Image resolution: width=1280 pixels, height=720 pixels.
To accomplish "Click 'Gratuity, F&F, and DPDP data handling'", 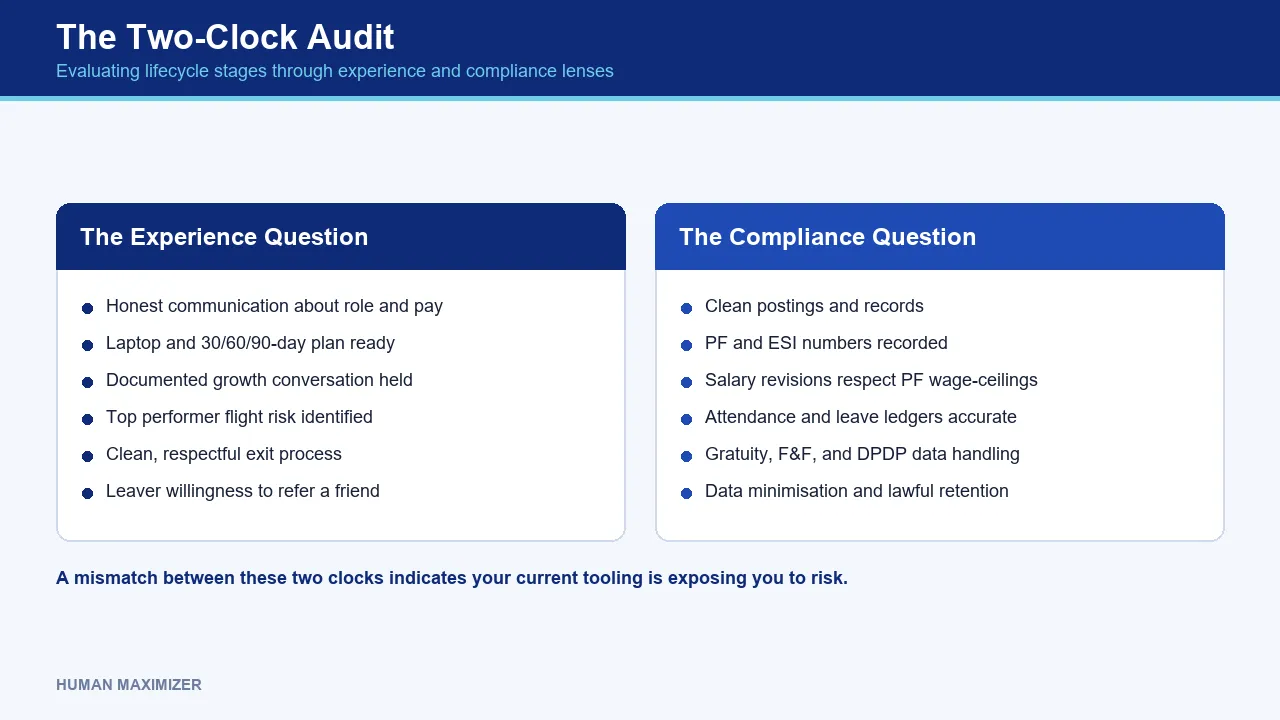I will coord(862,454).
